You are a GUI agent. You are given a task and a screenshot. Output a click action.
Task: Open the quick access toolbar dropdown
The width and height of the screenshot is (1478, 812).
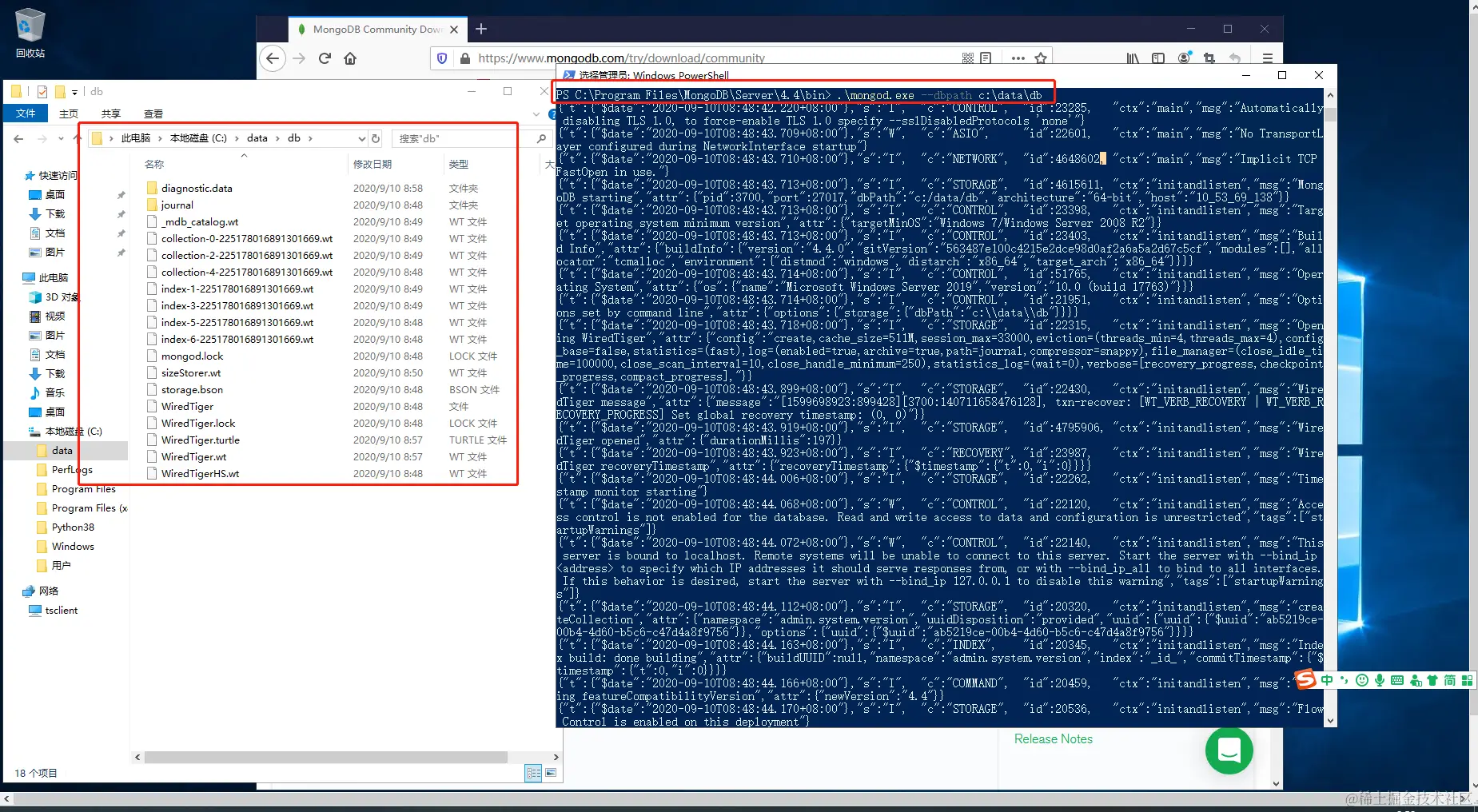point(74,92)
